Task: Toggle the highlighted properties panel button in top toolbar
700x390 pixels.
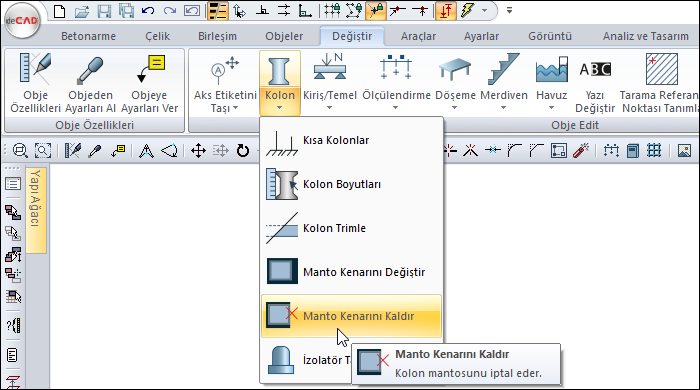Action: tap(218, 11)
